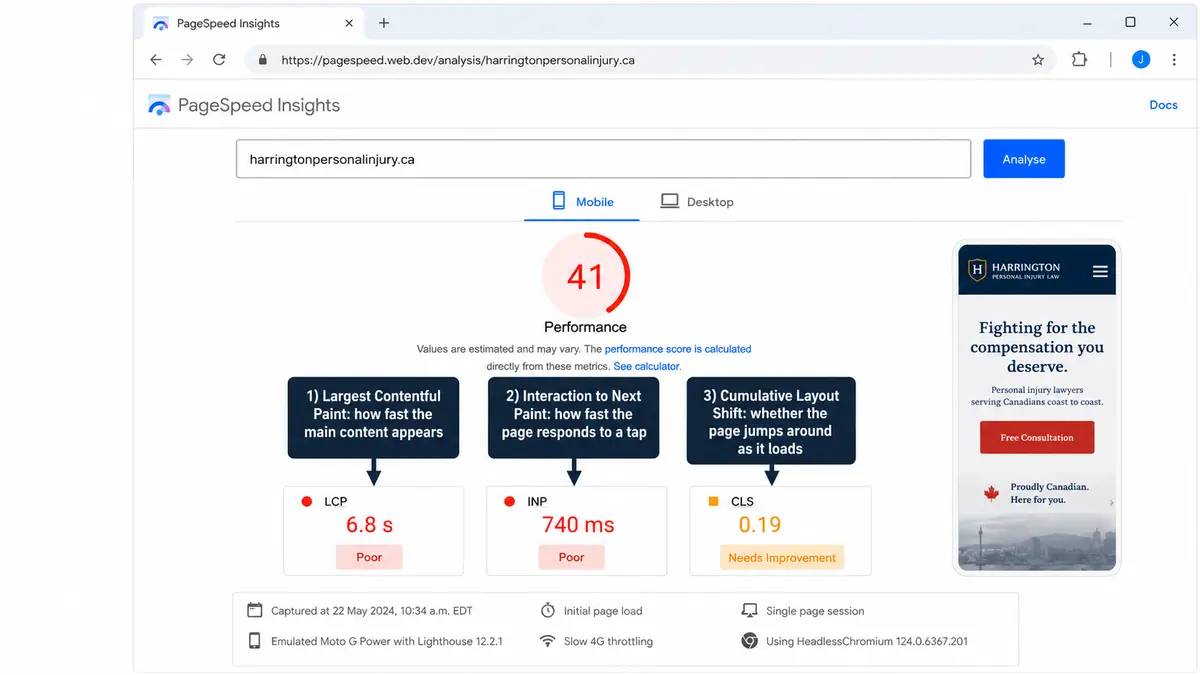Screen dimensions: 1200x675
Task: Click the performance score gauge showing 41
Action: pyautogui.click(x=586, y=276)
